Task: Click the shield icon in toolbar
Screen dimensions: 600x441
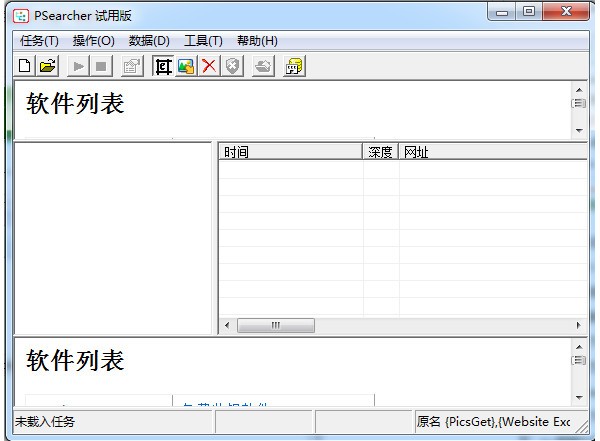Action: pyautogui.click(x=232, y=66)
